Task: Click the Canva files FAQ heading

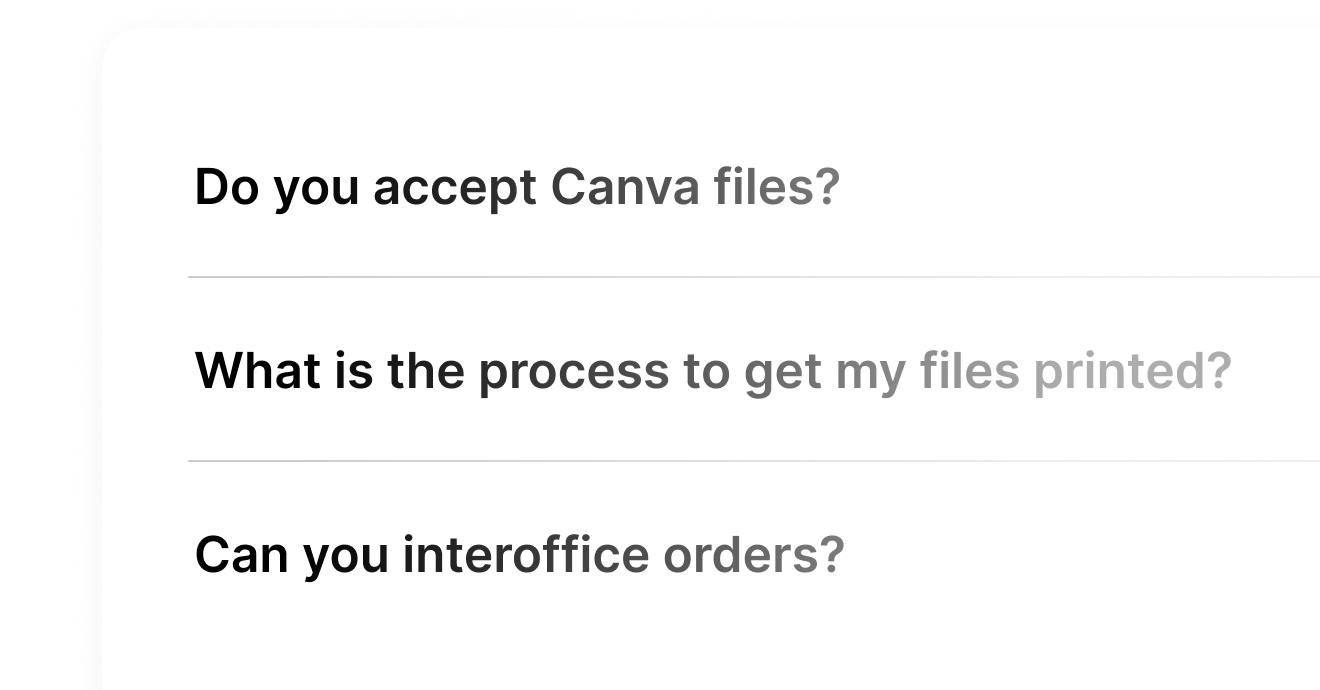Action: [x=516, y=187]
